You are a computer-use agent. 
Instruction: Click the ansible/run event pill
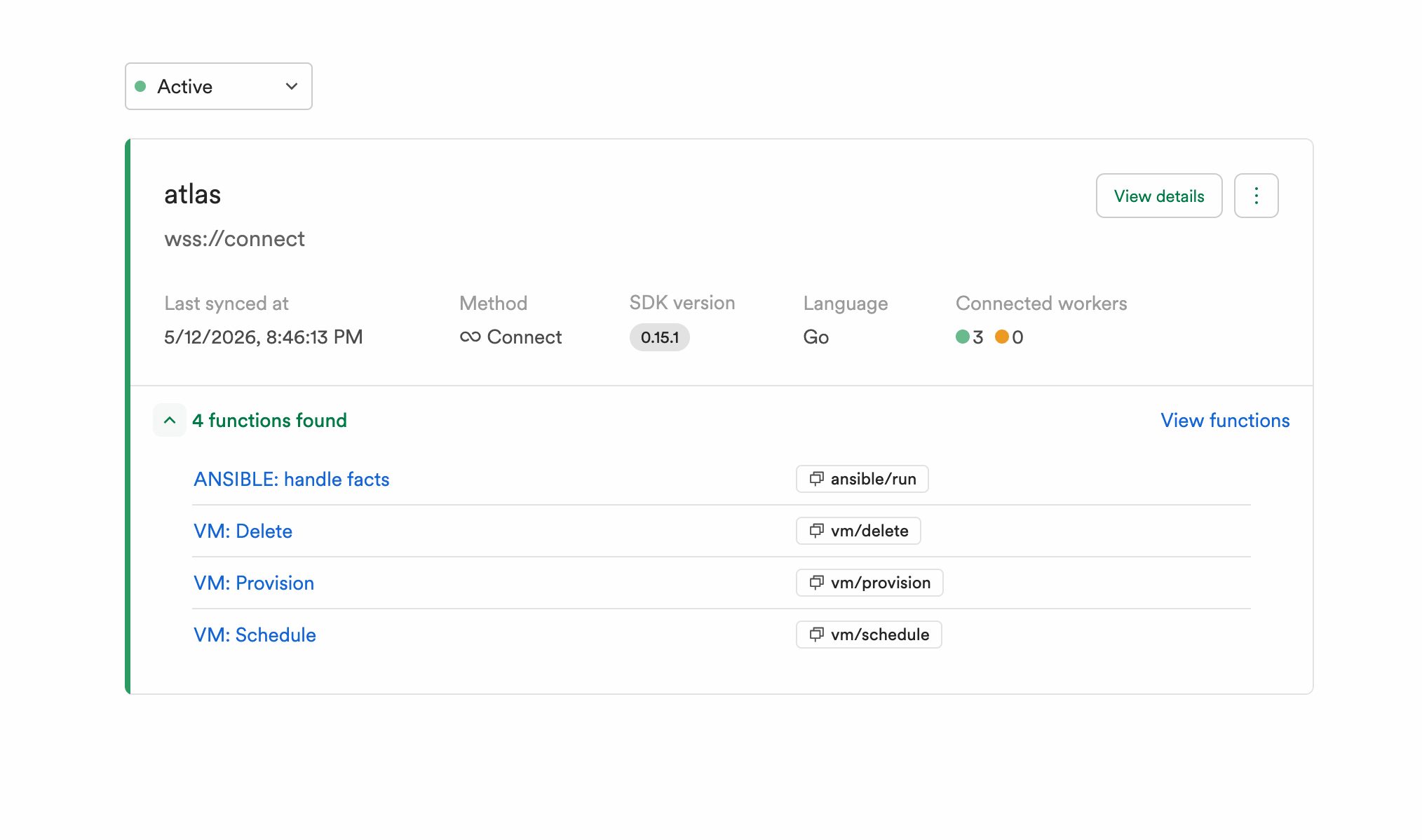(x=862, y=479)
